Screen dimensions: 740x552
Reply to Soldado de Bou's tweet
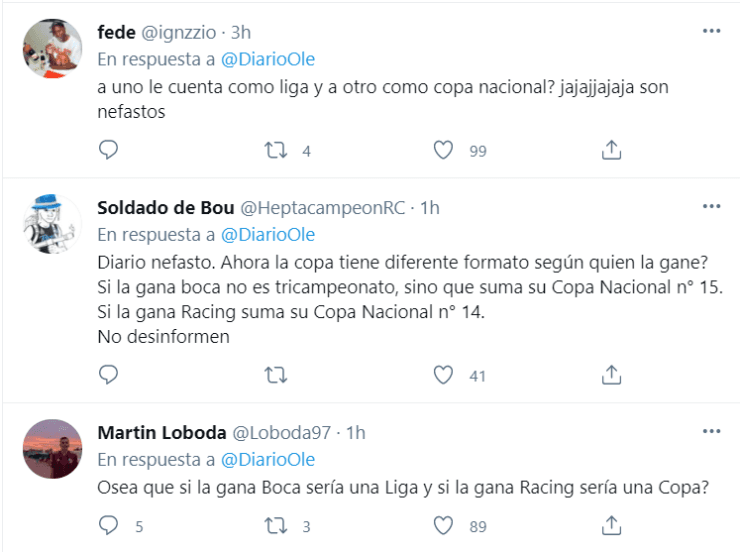(109, 375)
